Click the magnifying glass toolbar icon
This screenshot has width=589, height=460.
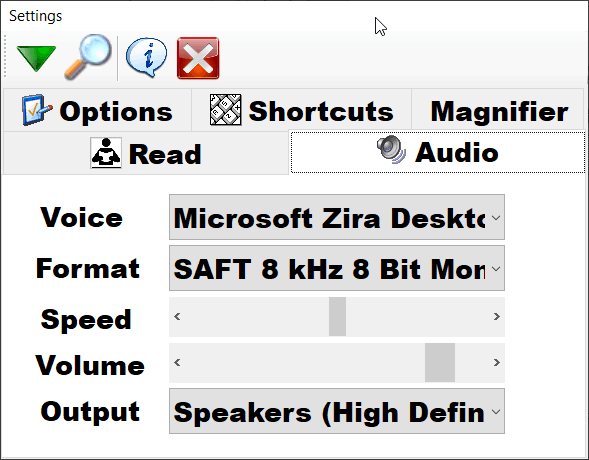click(x=88, y=57)
